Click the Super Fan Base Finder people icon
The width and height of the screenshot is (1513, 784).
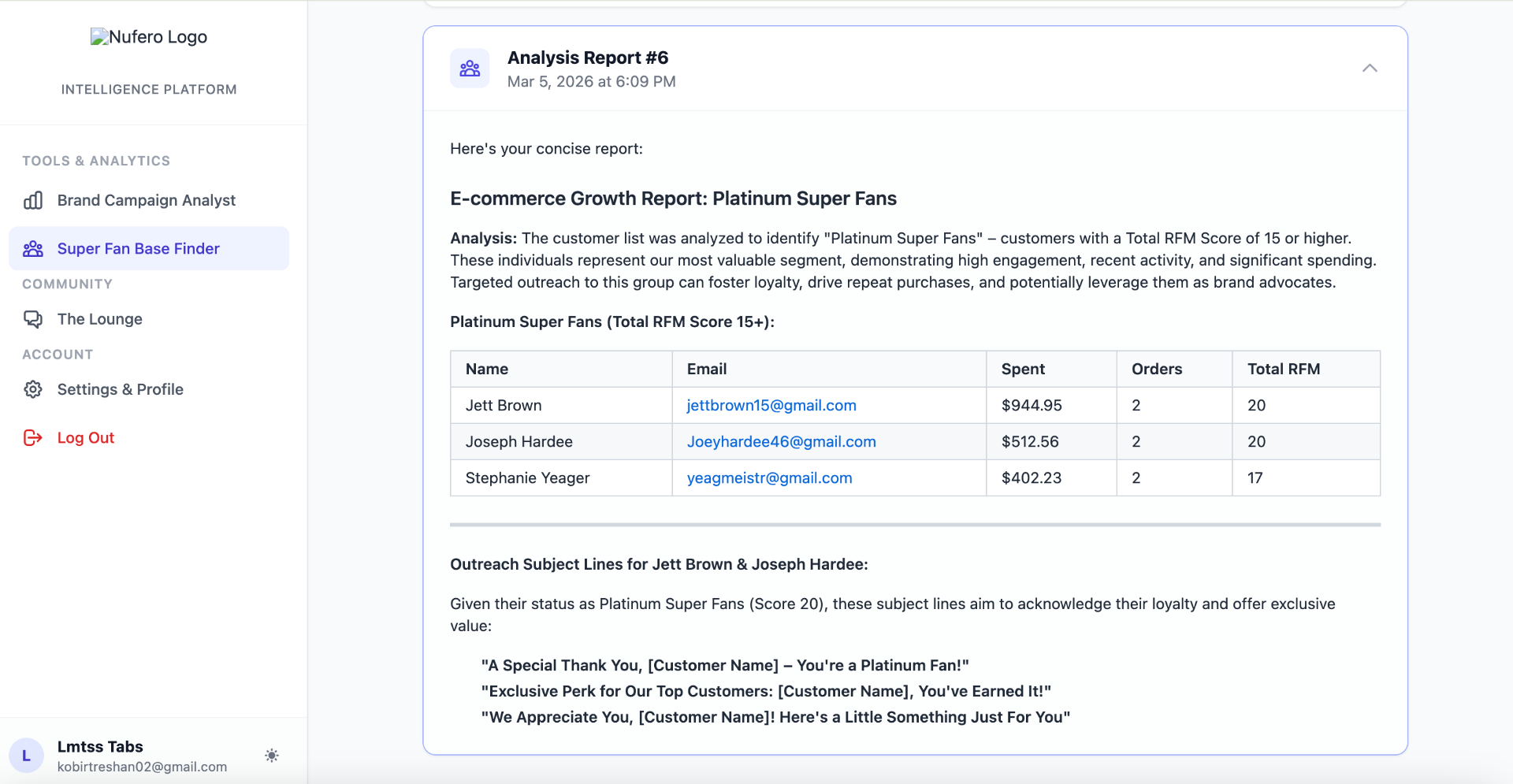[33, 248]
